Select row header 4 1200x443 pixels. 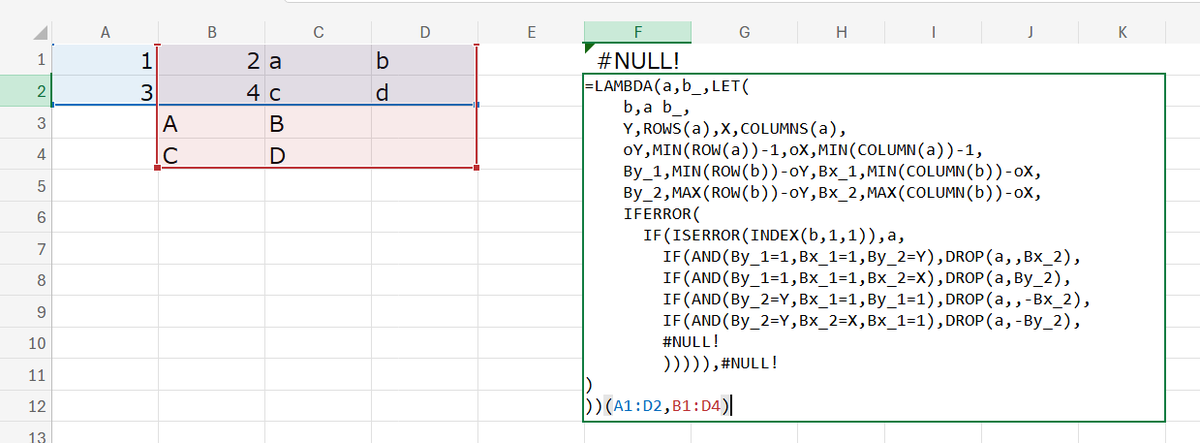[x=25, y=155]
